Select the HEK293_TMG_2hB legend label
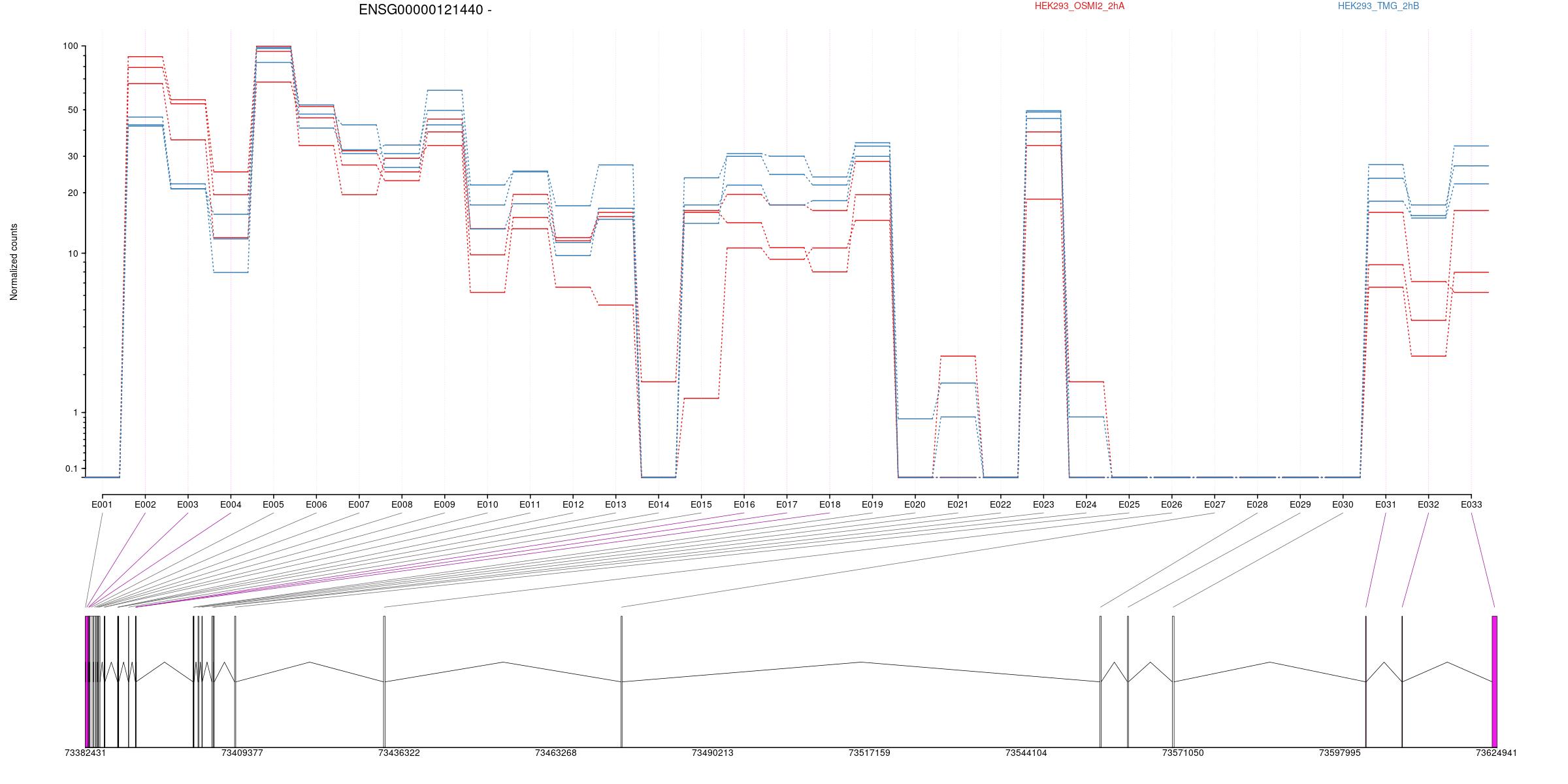 click(1379, 6)
